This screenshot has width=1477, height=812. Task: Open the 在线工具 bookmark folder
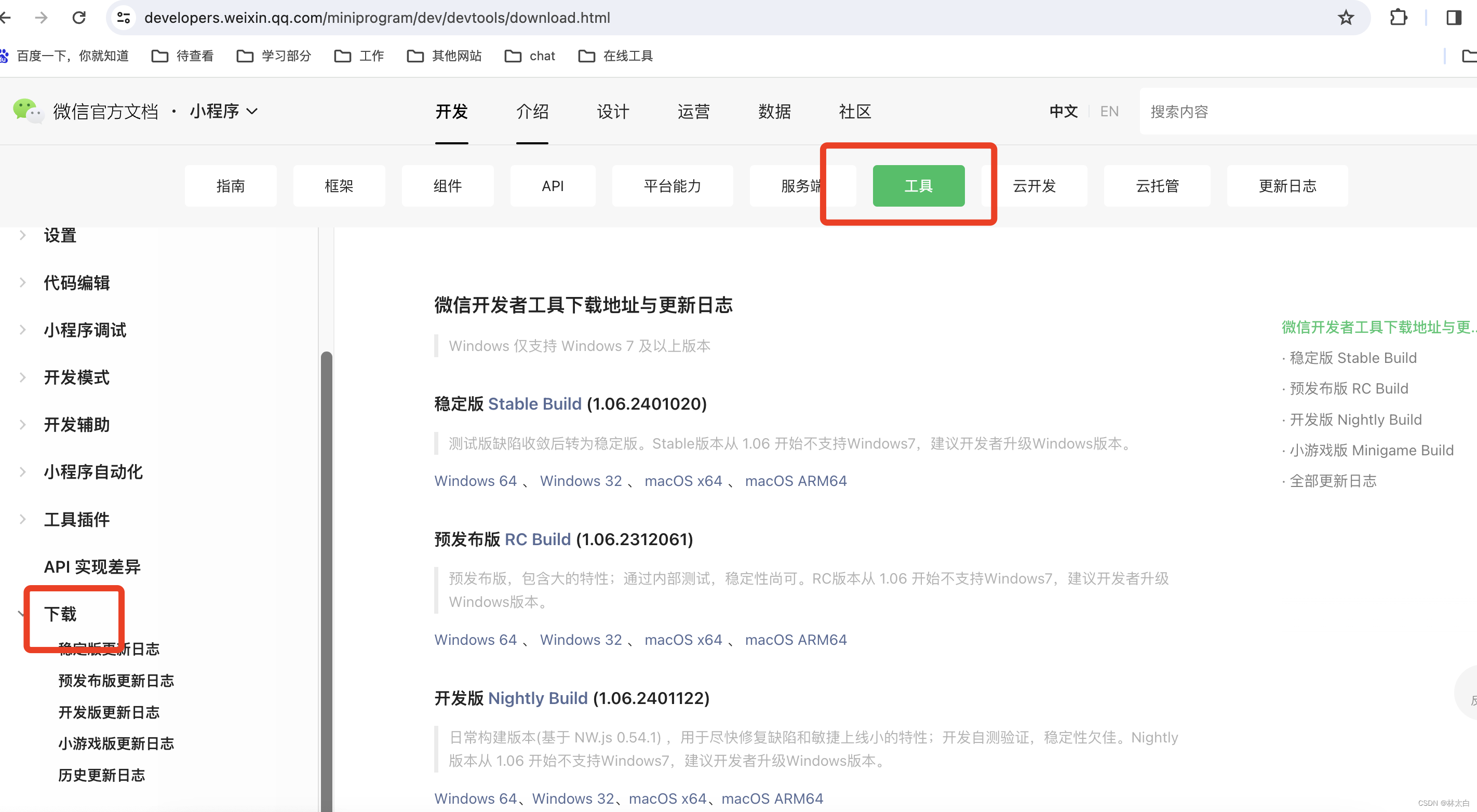pos(615,56)
